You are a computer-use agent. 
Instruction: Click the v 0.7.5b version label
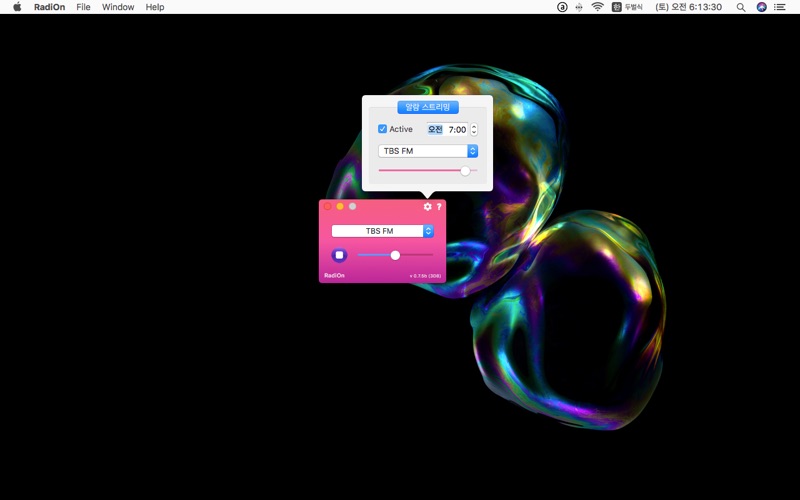[425, 276]
